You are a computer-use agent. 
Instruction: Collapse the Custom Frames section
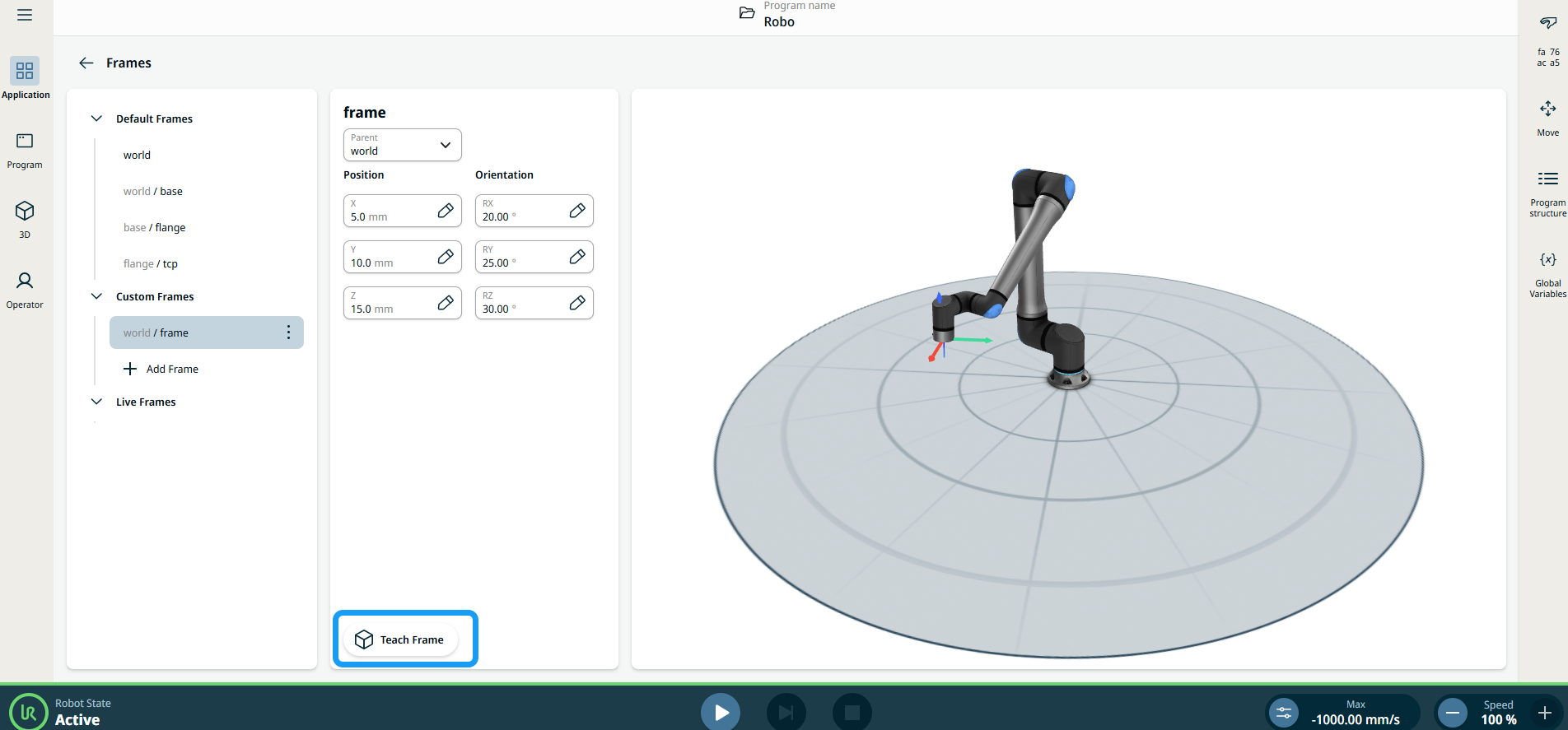(x=96, y=296)
